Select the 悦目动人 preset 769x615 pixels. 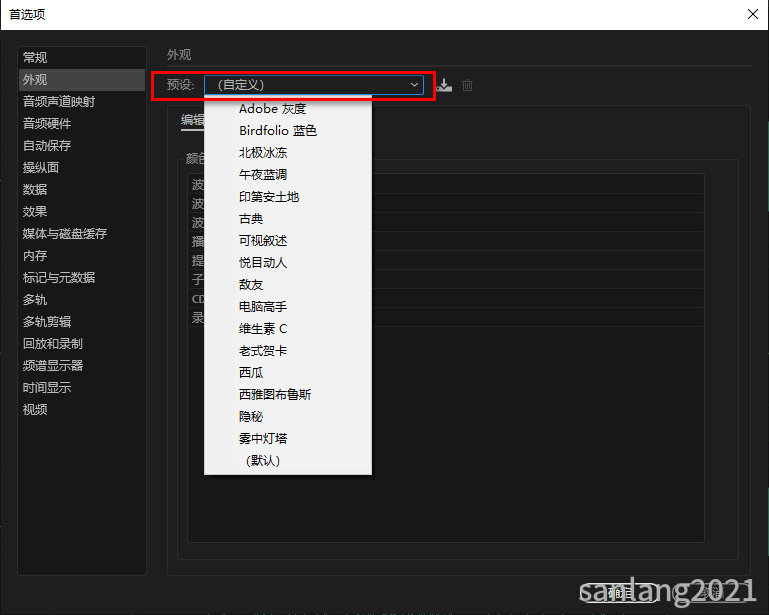pyautogui.click(x=288, y=263)
